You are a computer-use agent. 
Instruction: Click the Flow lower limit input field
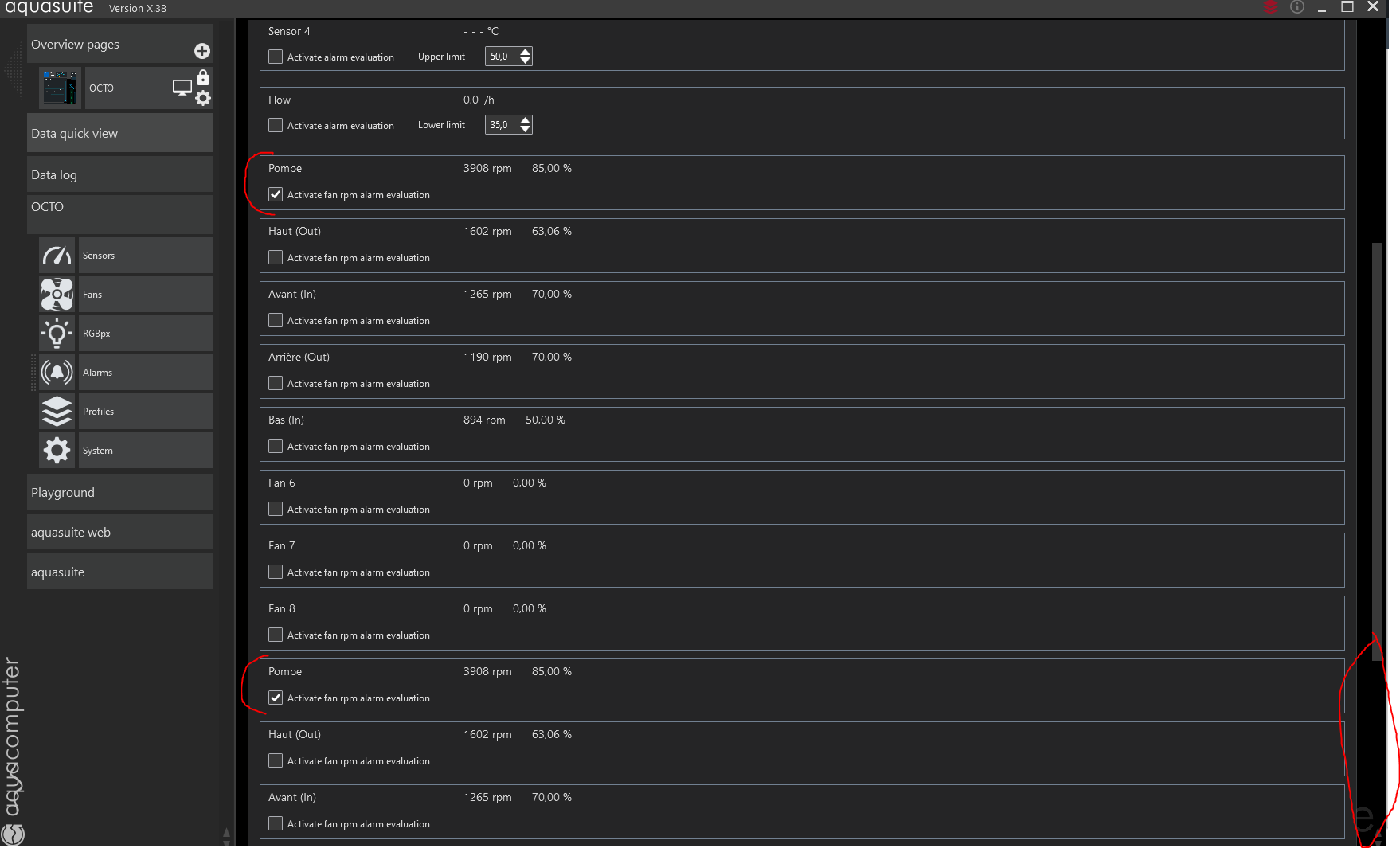click(502, 125)
